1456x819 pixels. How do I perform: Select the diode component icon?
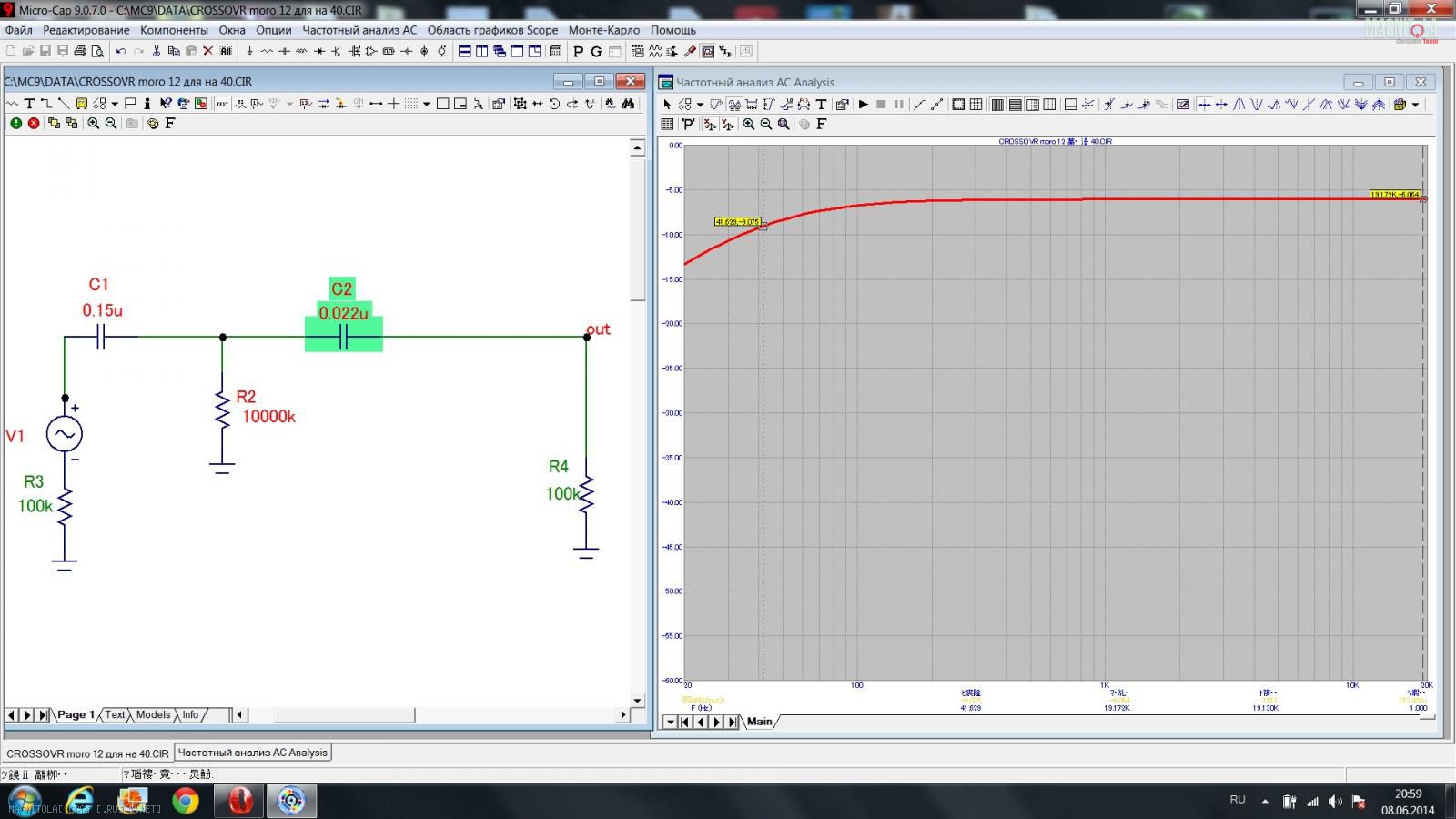pos(319,51)
